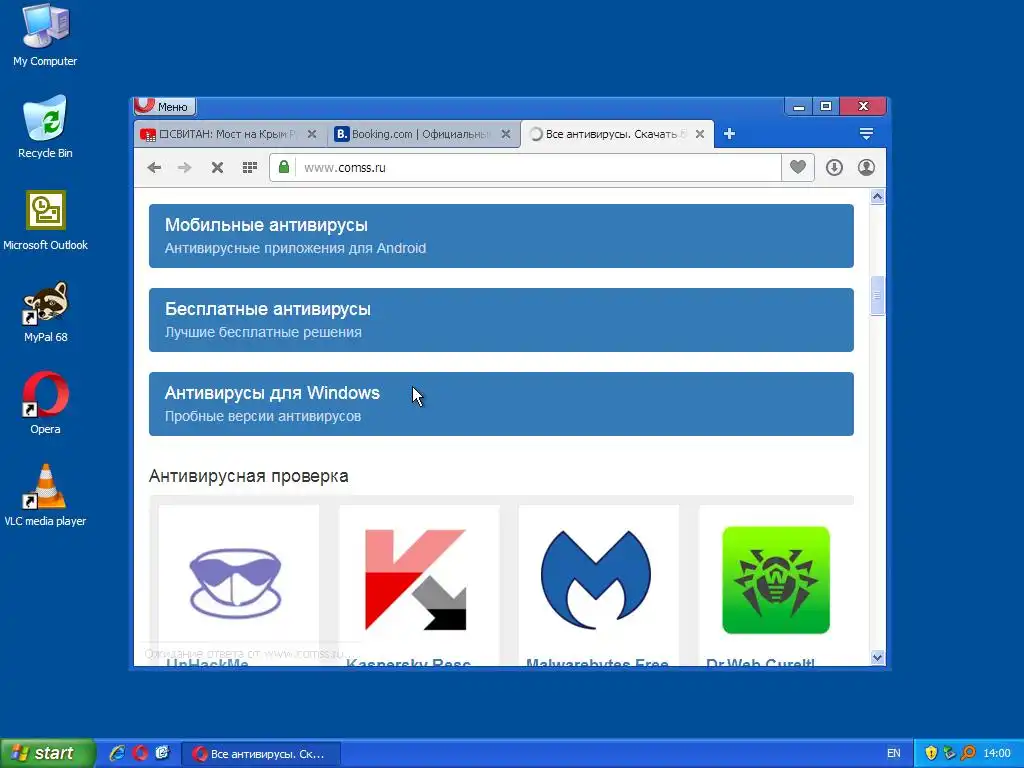Click the Все антивирусы taskbar button
The width and height of the screenshot is (1024, 768).
261,754
